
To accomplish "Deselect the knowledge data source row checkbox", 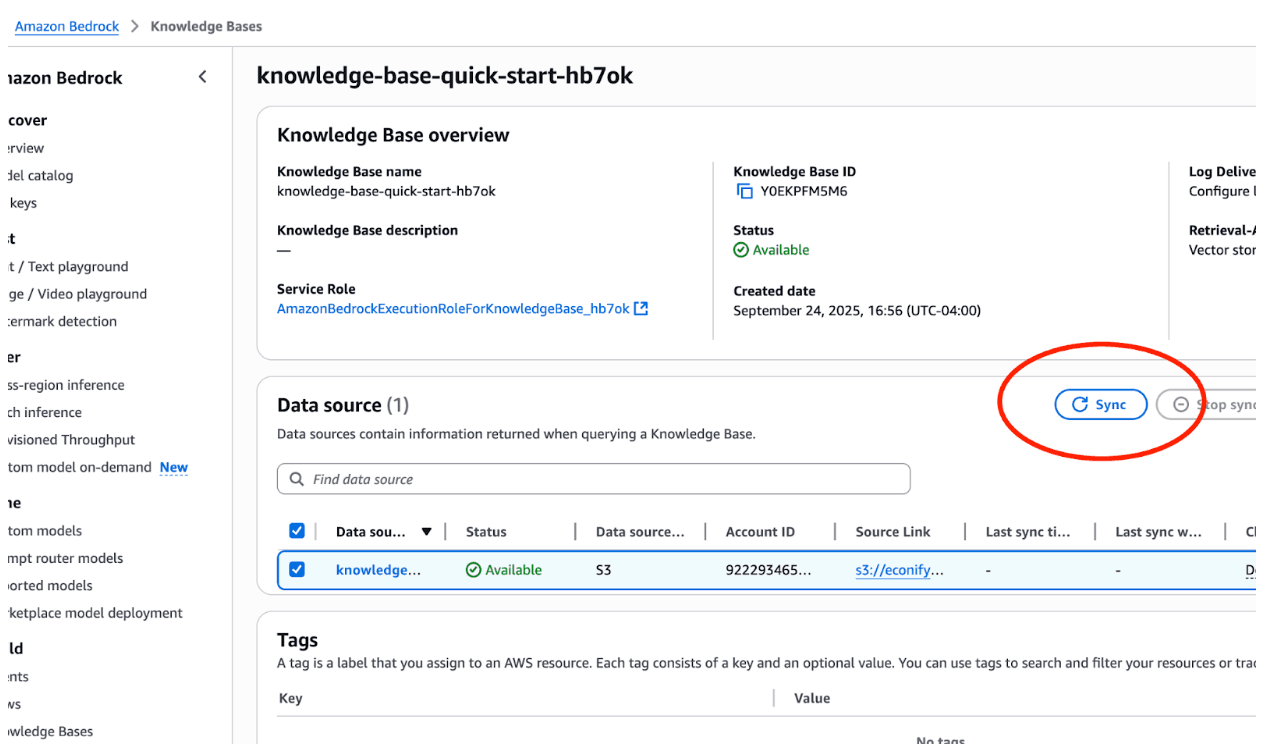I will pos(297,570).
